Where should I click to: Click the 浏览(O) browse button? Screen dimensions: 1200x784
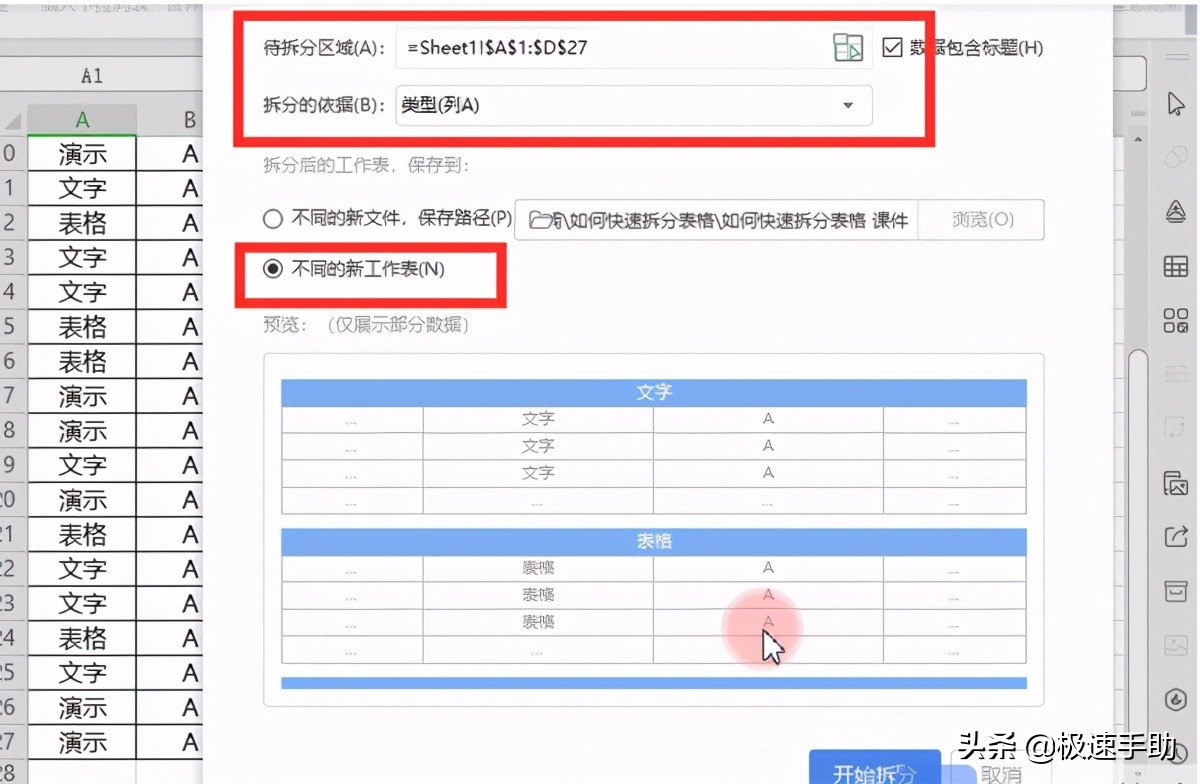(981, 220)
